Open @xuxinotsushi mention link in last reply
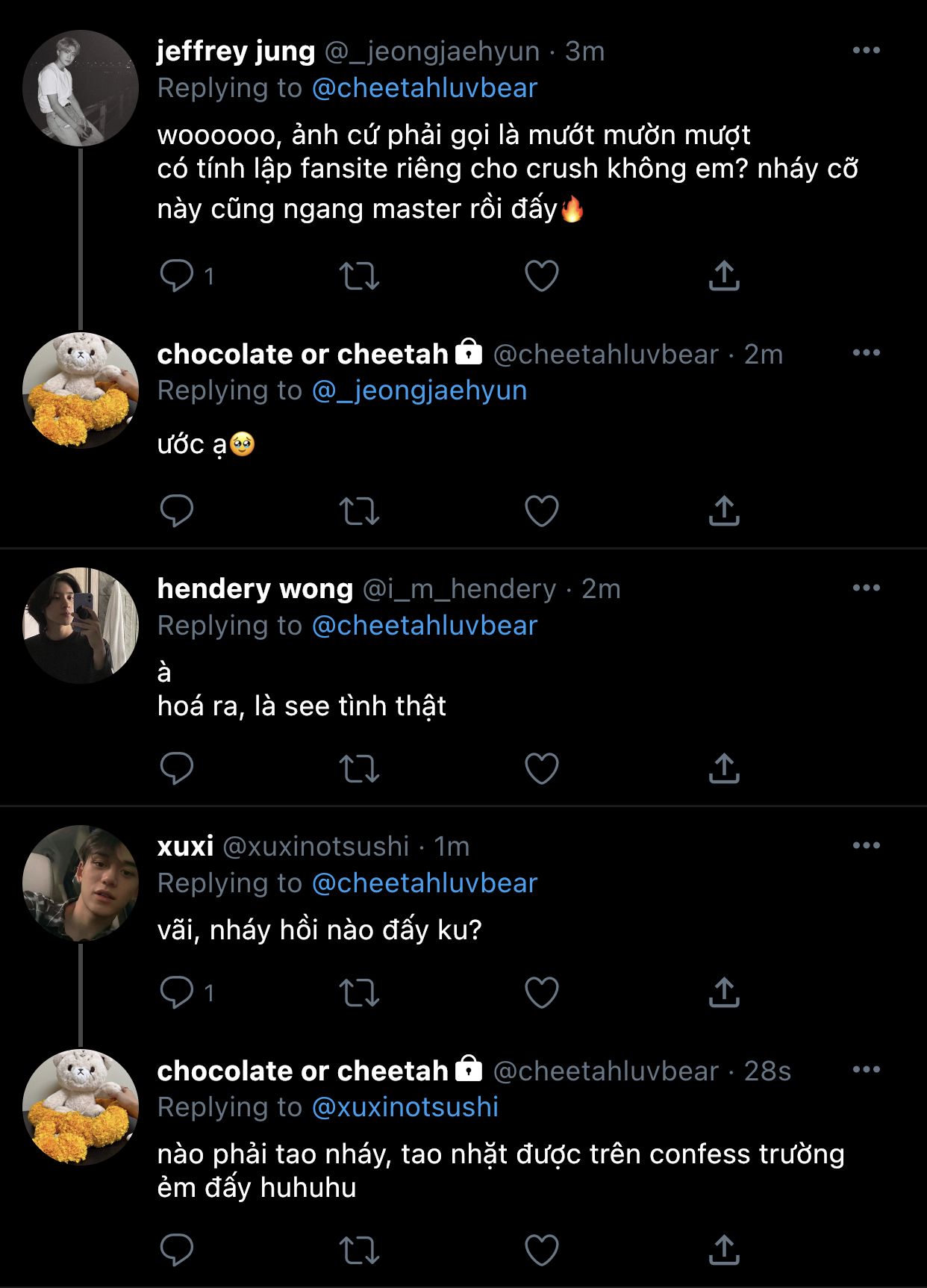 point(405,1107)
